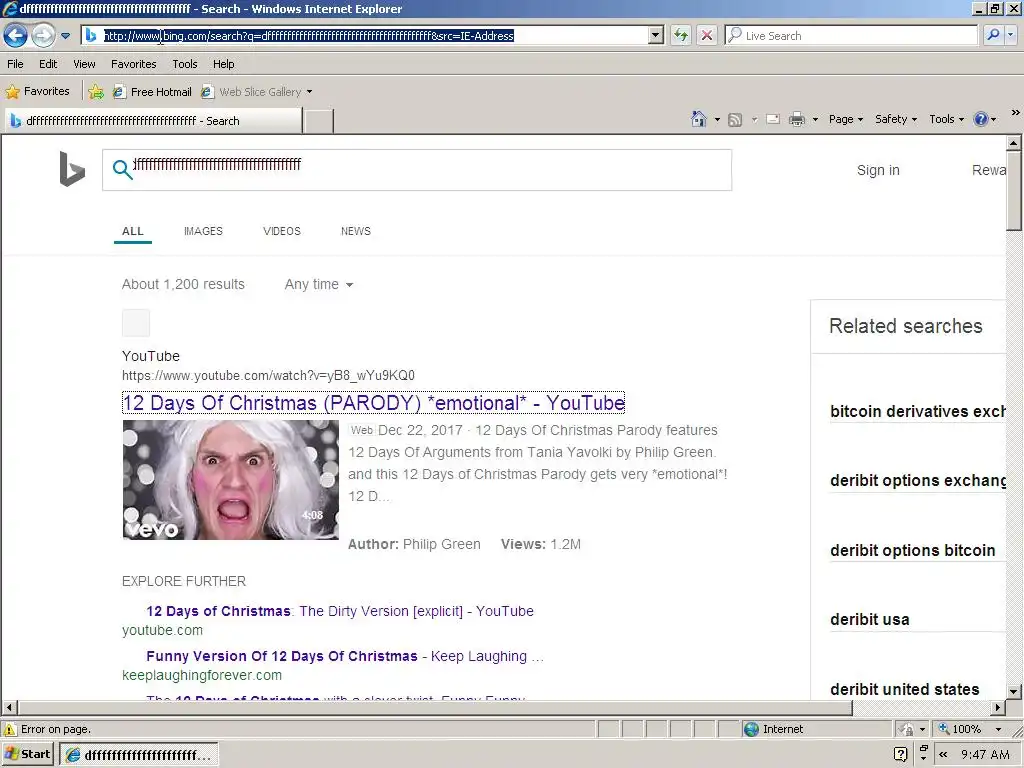The height and width of the screenshot is (768, 1024).
Task: Switch to the IMAGES results tab
Action: tap(203, 231)
